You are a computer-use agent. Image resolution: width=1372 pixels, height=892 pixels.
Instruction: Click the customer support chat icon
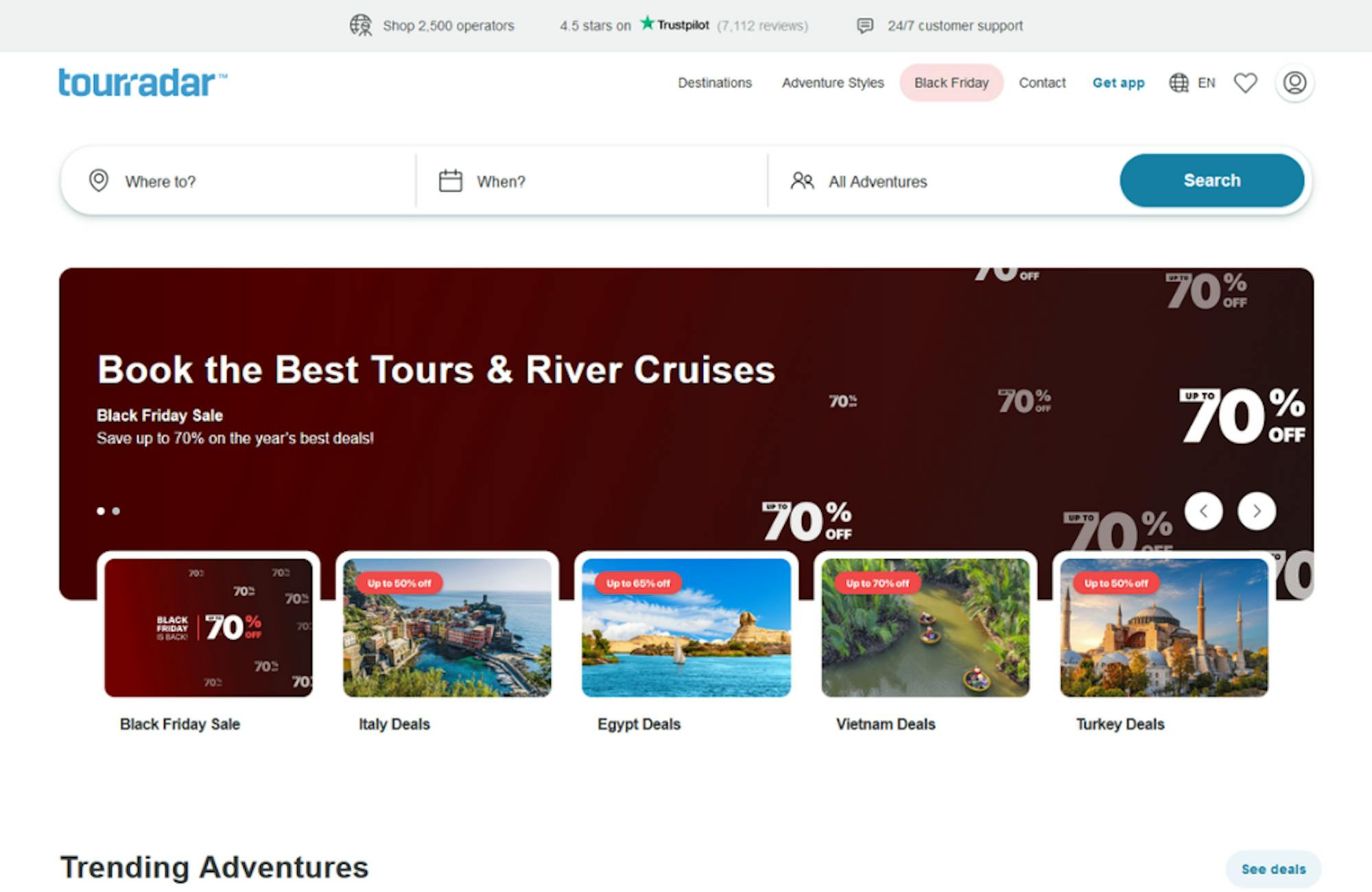tap(865, 26)
